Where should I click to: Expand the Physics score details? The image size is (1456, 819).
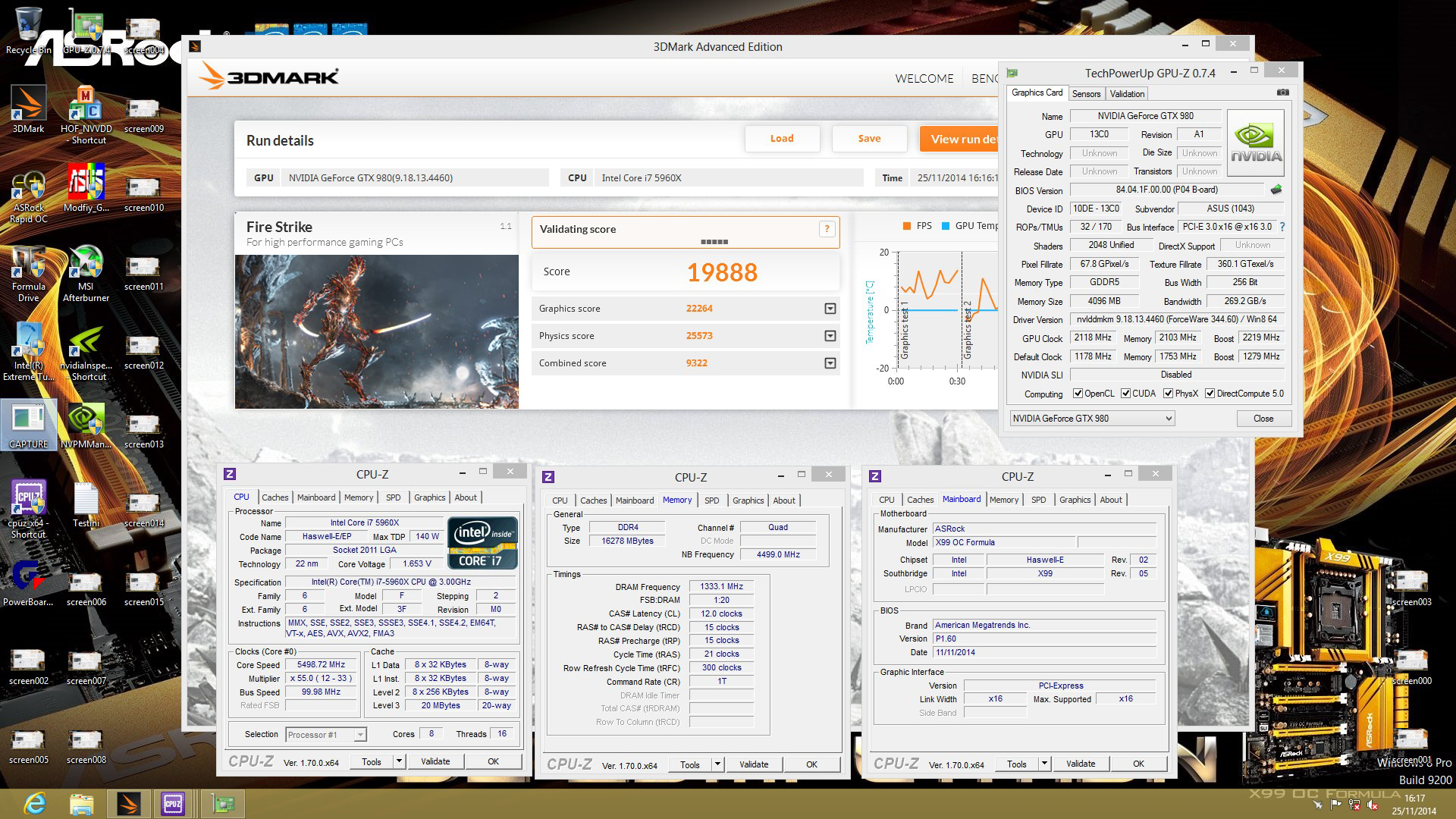830,336
